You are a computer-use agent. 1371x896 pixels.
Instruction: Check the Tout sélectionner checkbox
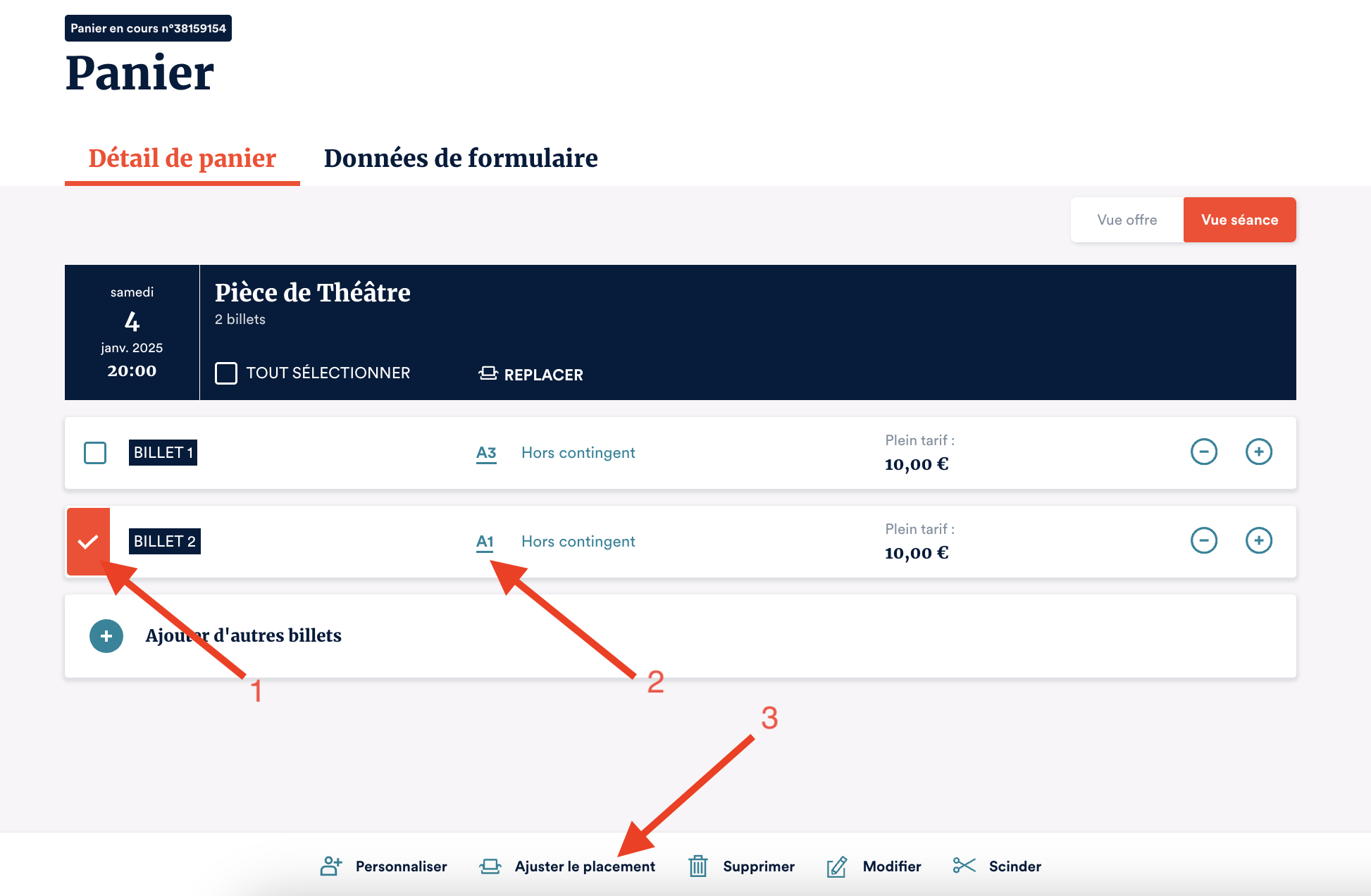click(226, 373)
